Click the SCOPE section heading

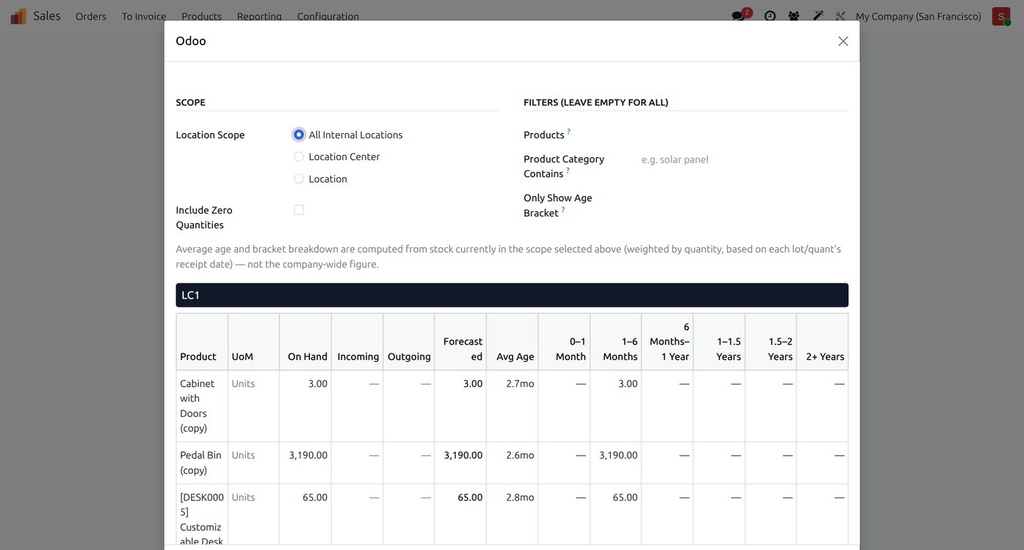pos(191,103)
